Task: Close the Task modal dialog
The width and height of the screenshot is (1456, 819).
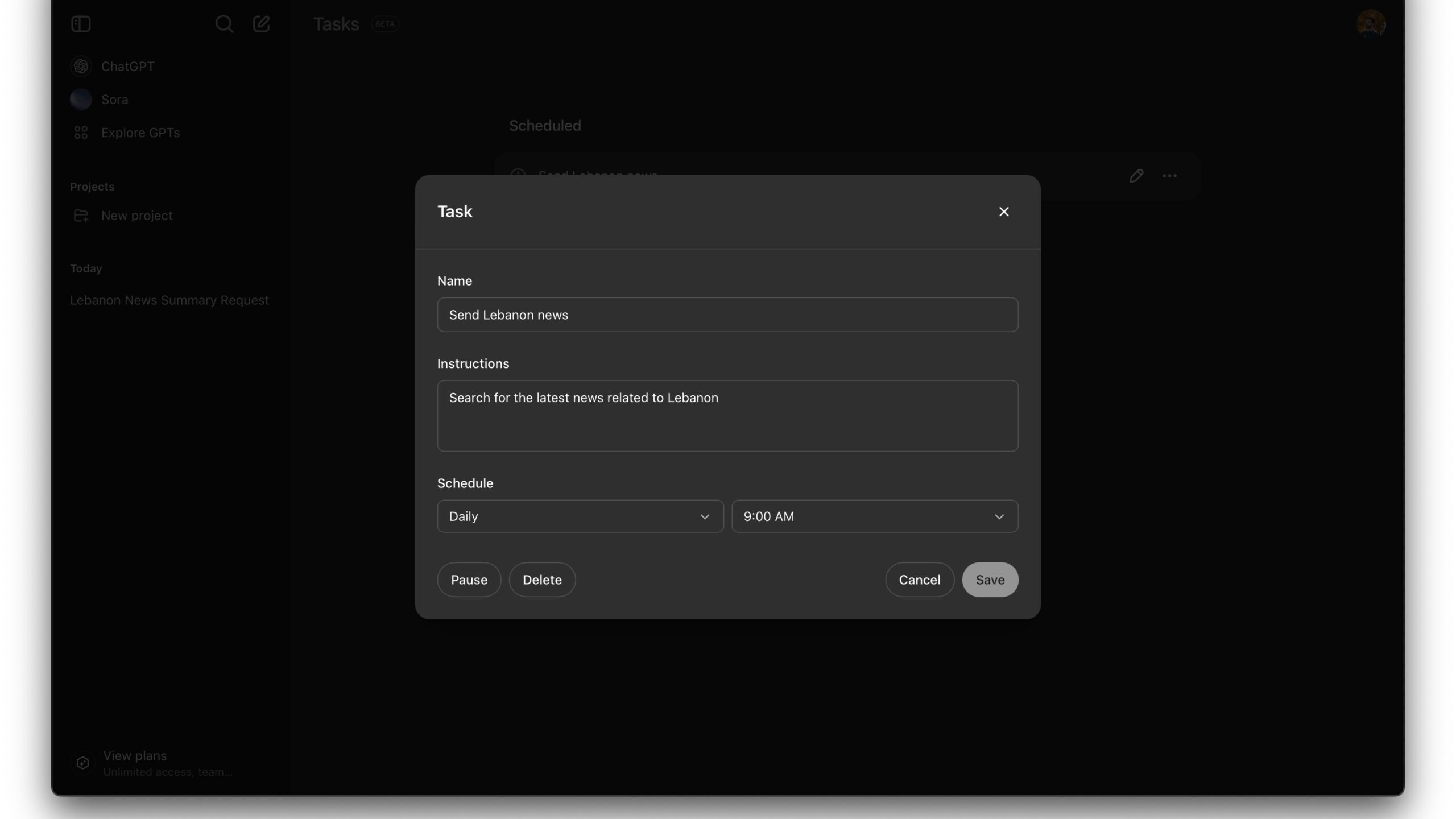Action: click(x=1004, y=211)
